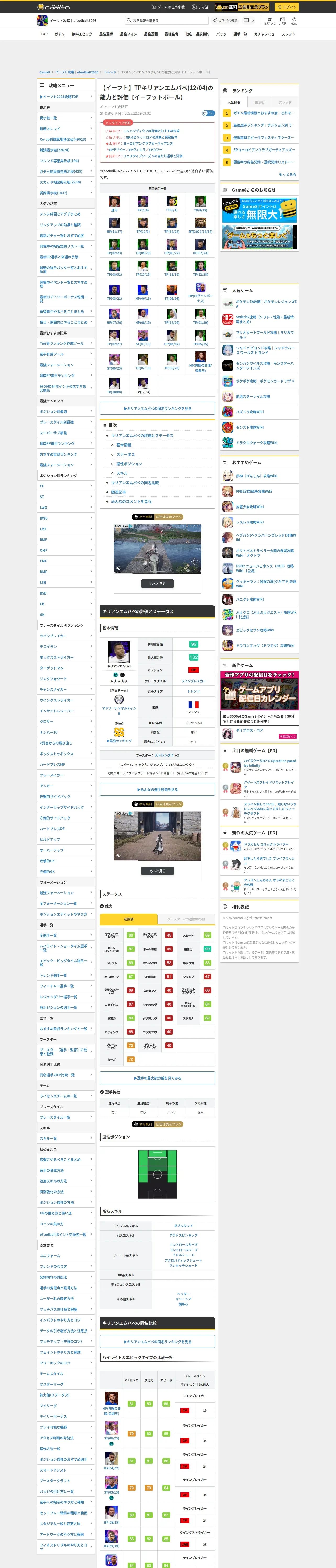Open the お気に入り star icon in header
Screen dimensions: 336x1568
coord(270,19)
